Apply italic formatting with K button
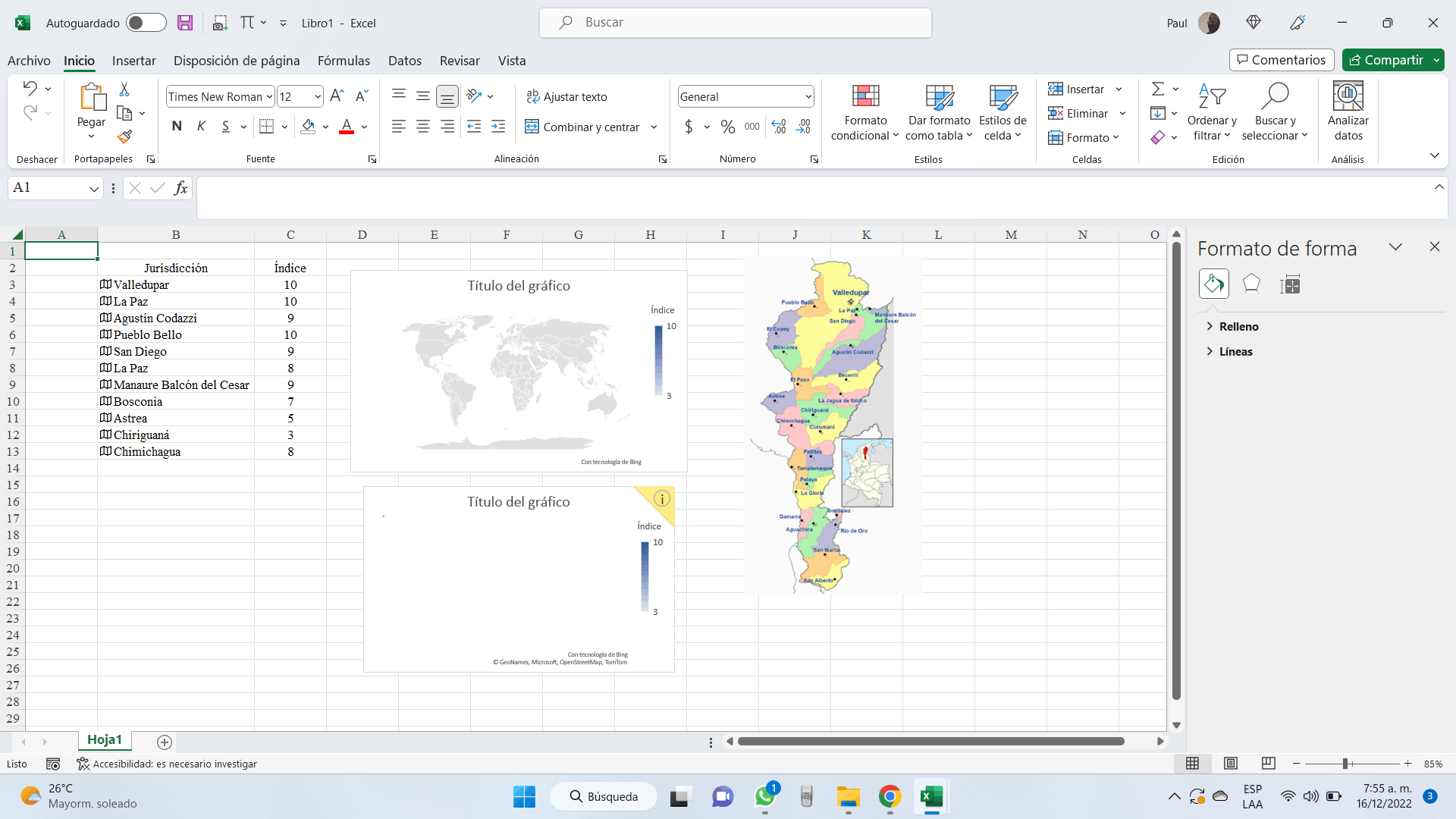Image resolution: width=1456 pixels, height=819 pixels. (201, 127)
